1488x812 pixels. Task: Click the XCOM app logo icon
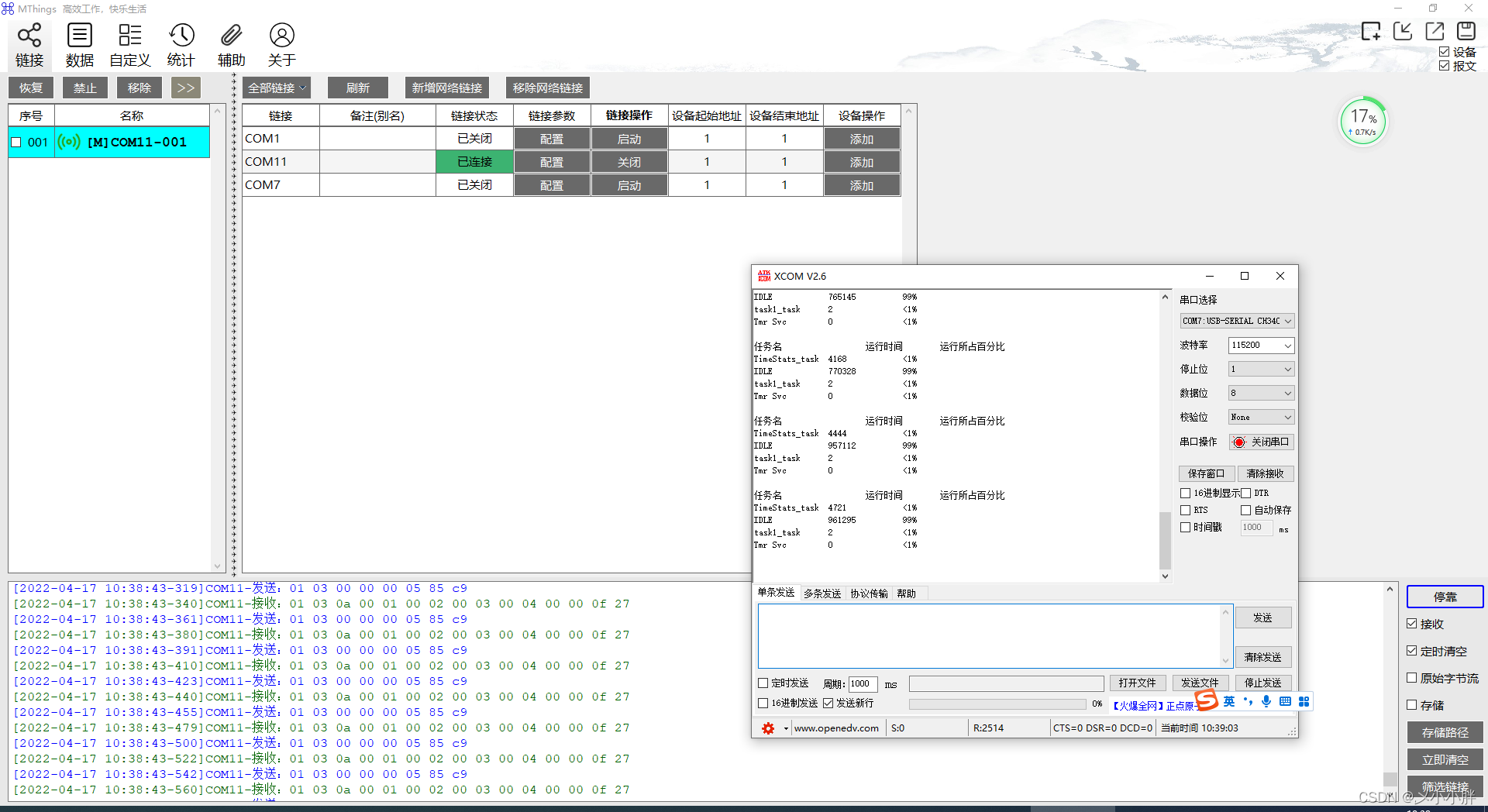(x=764, y=276)
